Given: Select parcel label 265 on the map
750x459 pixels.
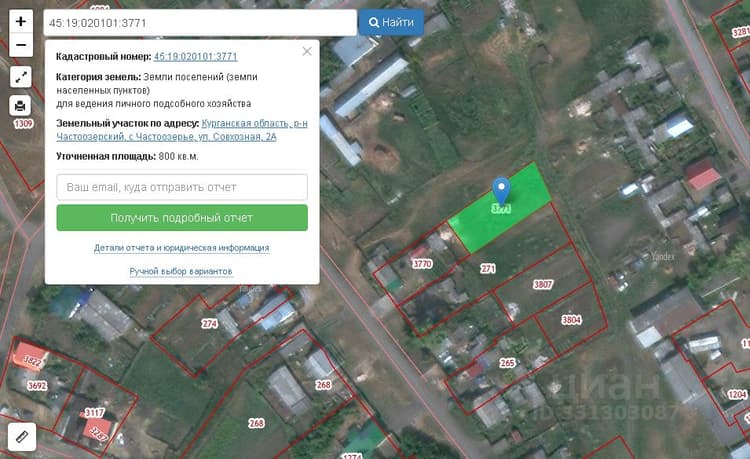Looking at the screenshot, I should click(x=507, y=363).
